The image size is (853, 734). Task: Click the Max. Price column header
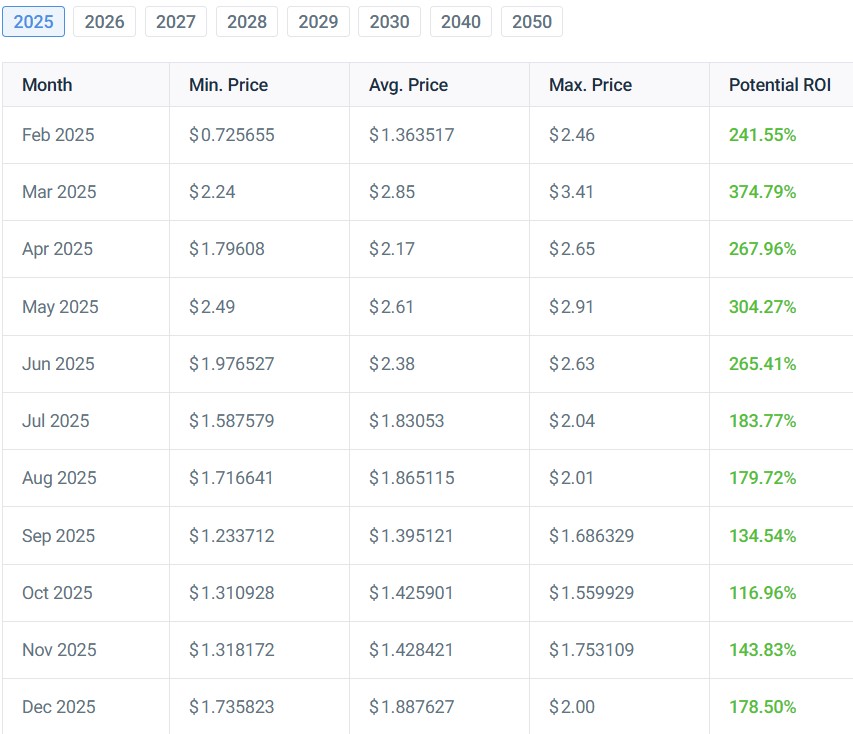tap(590, 85)
